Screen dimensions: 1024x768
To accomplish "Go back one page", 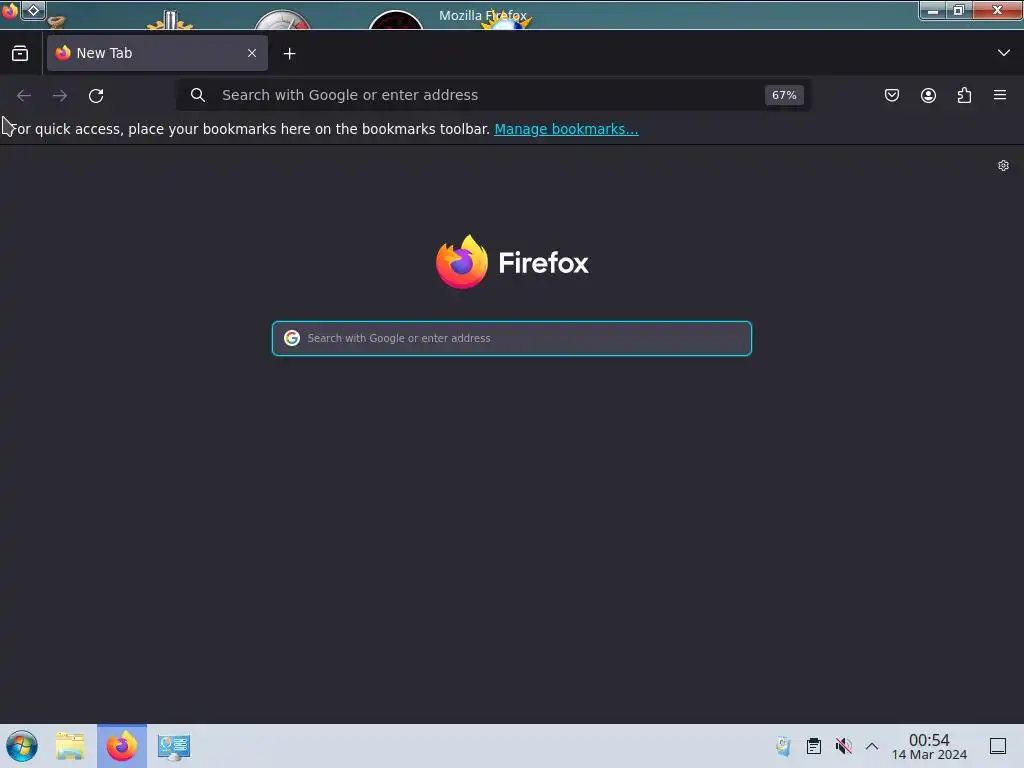I will (x=24, y=96).
